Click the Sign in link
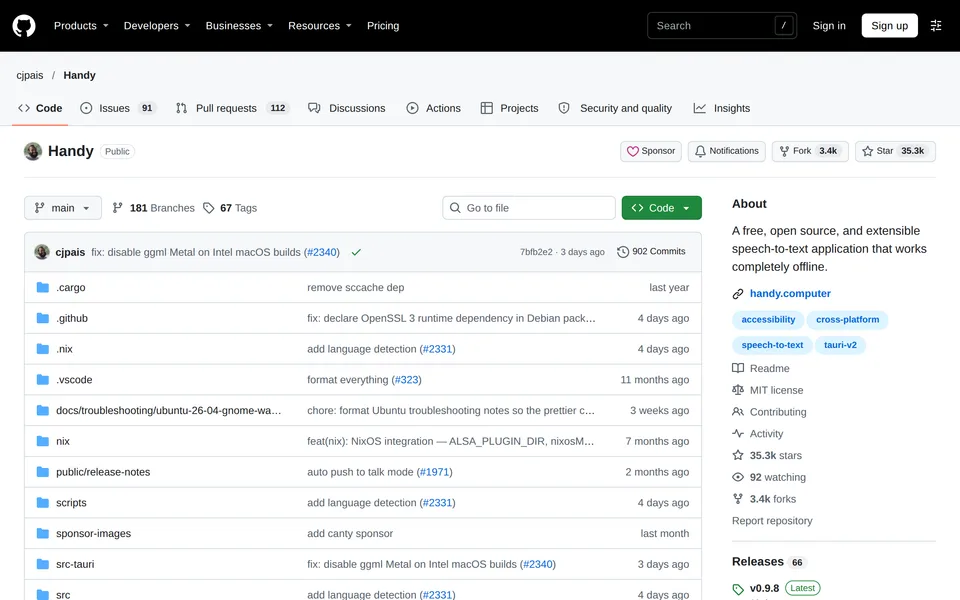 click(x=828, y=26)
